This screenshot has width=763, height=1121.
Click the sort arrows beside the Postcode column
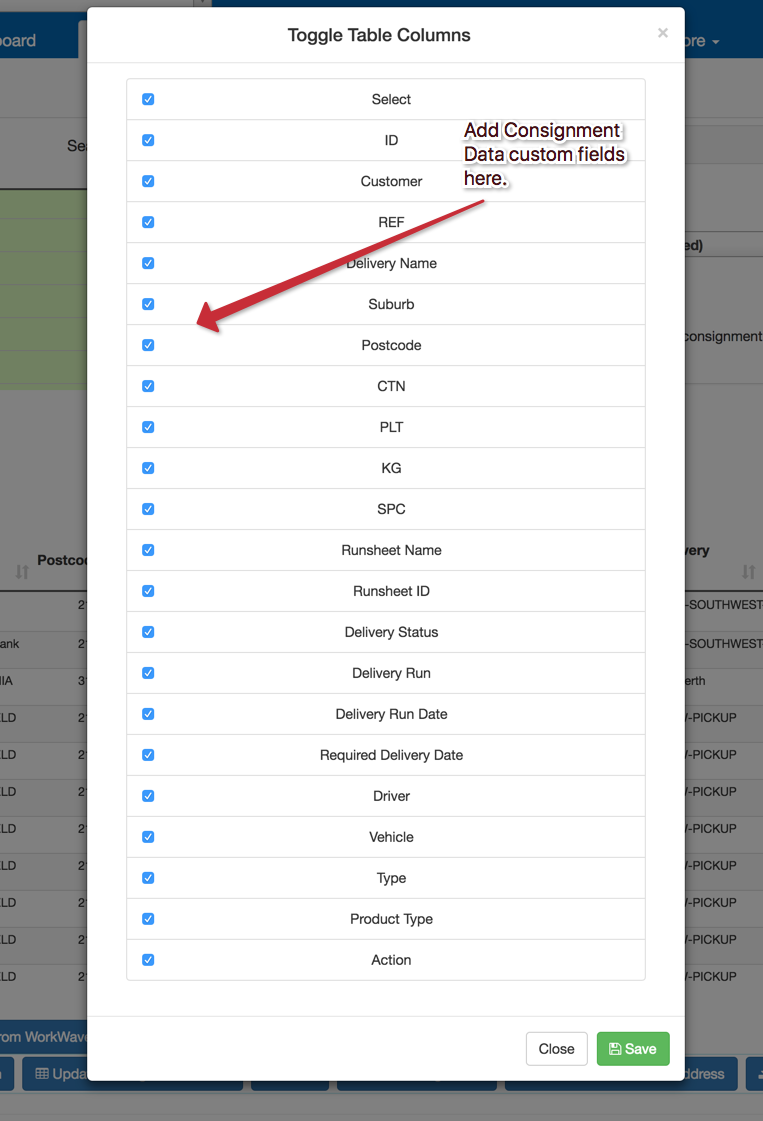(22, 572)
